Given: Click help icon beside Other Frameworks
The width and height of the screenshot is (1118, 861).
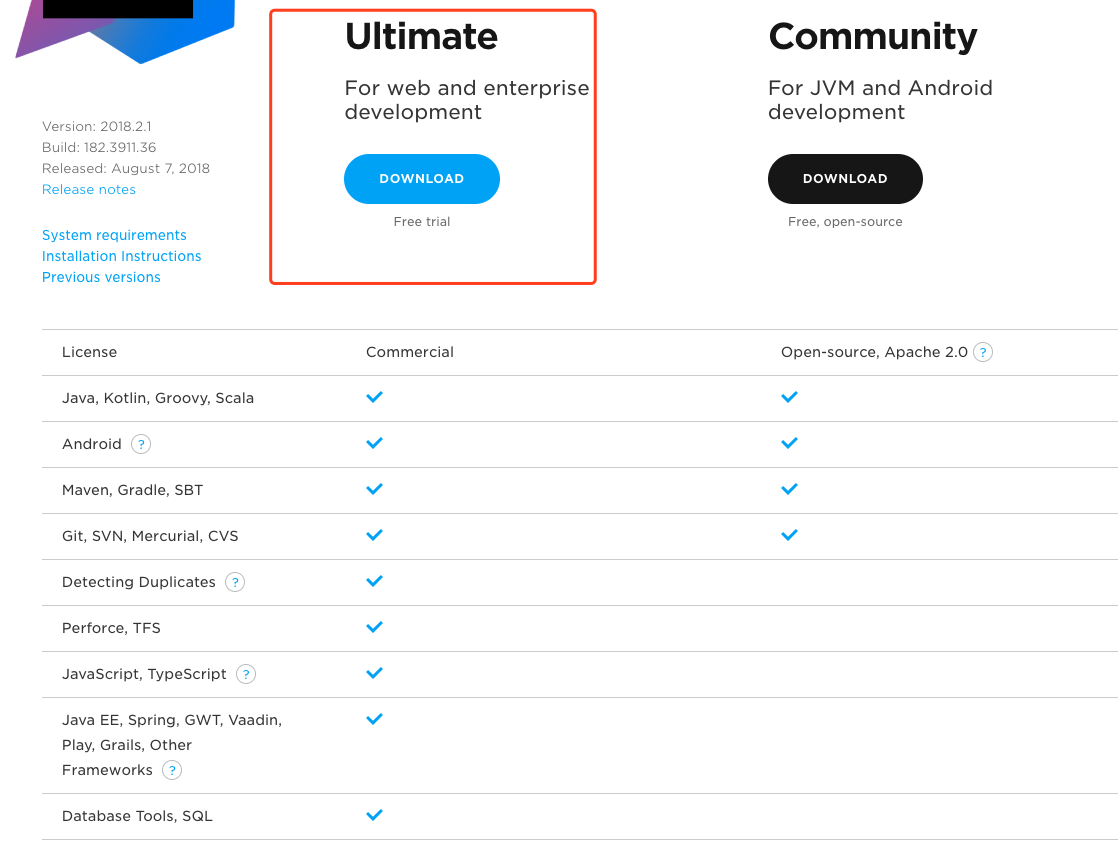Looking at the screenshot, I should [x=172, y=770].
